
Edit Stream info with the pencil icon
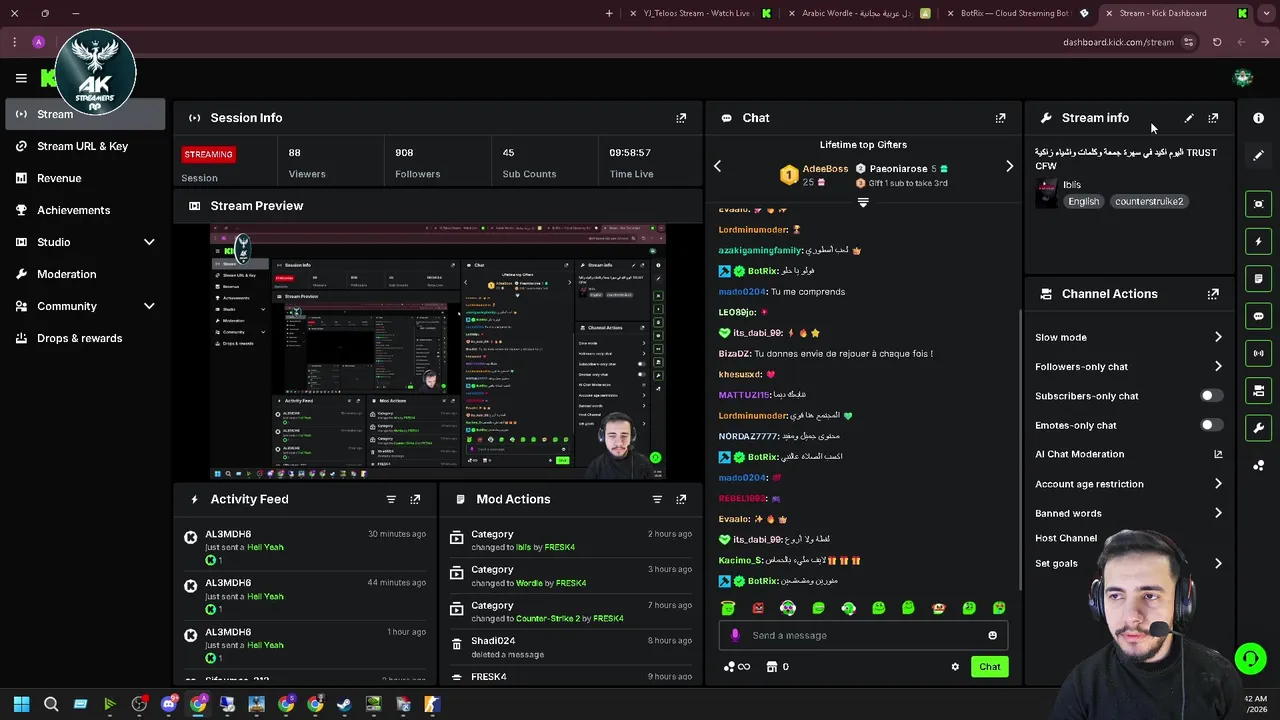coord(1189,118)
